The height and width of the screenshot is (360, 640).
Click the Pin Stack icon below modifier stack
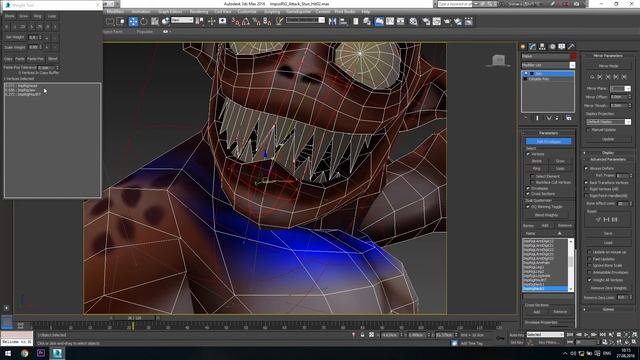pyautogui.click(x=526, y=118)
